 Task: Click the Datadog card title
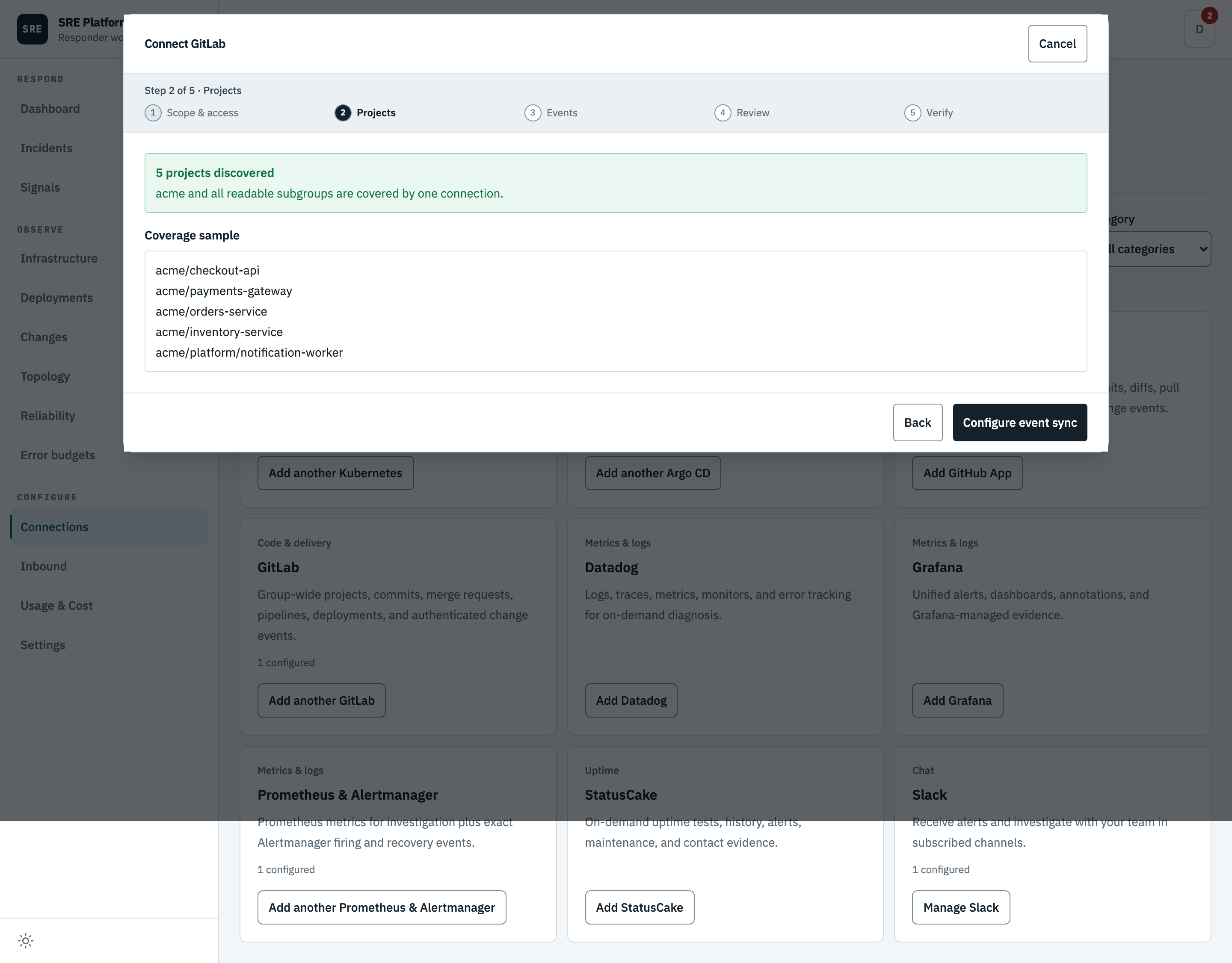[611, 567]
